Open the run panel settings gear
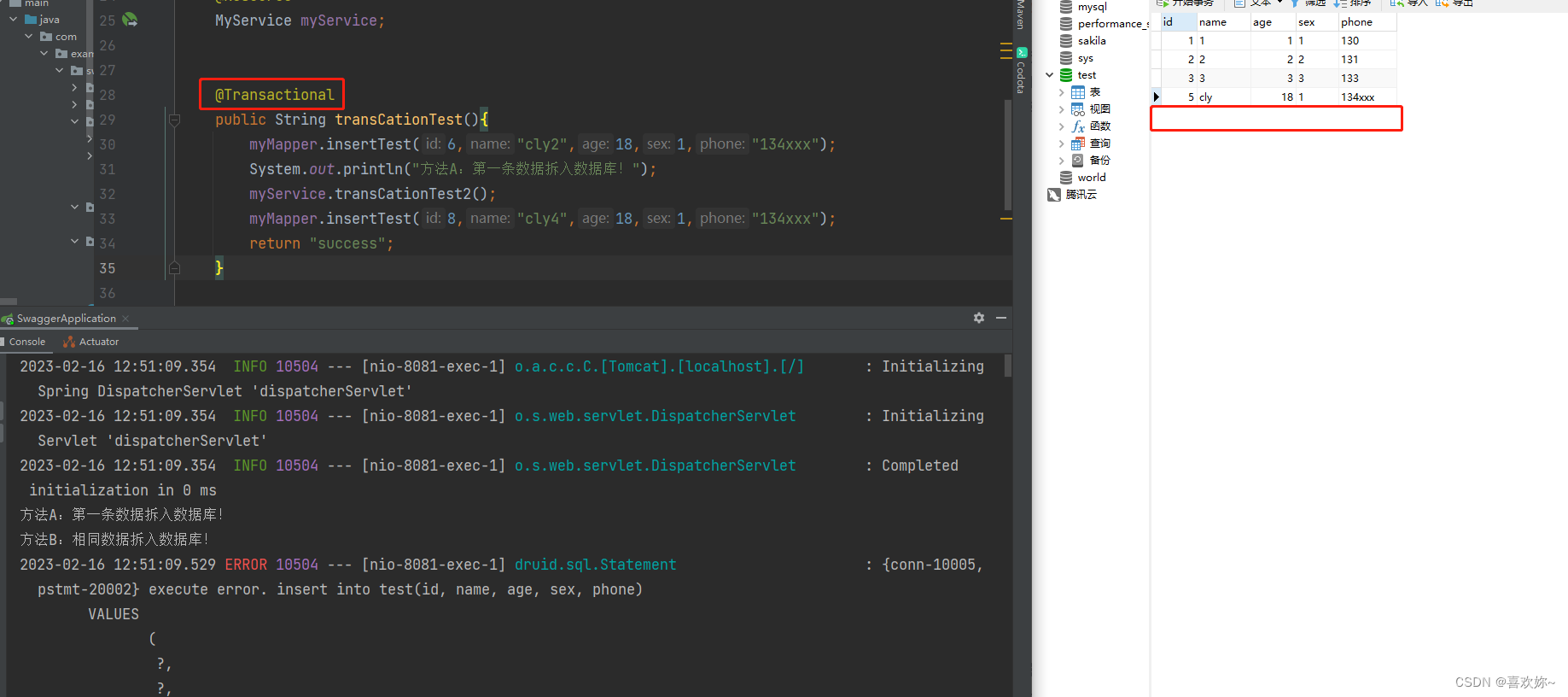The image size is (1568, 697). click(x=979, y=318)
